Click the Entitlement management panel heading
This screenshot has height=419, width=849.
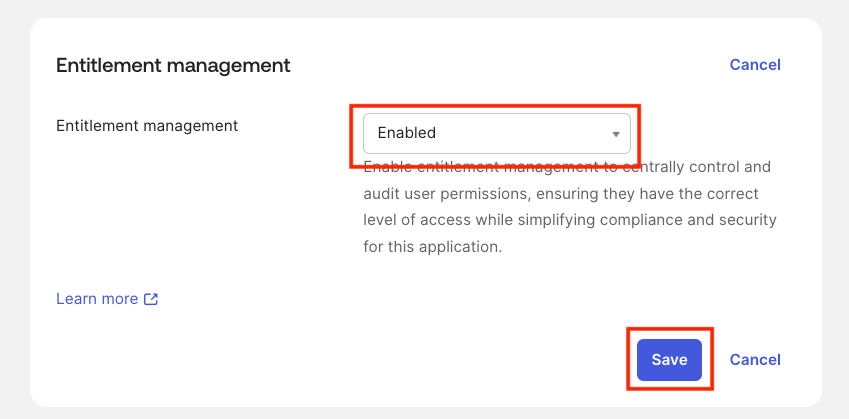pyautogui.click(x=173, y=66)
